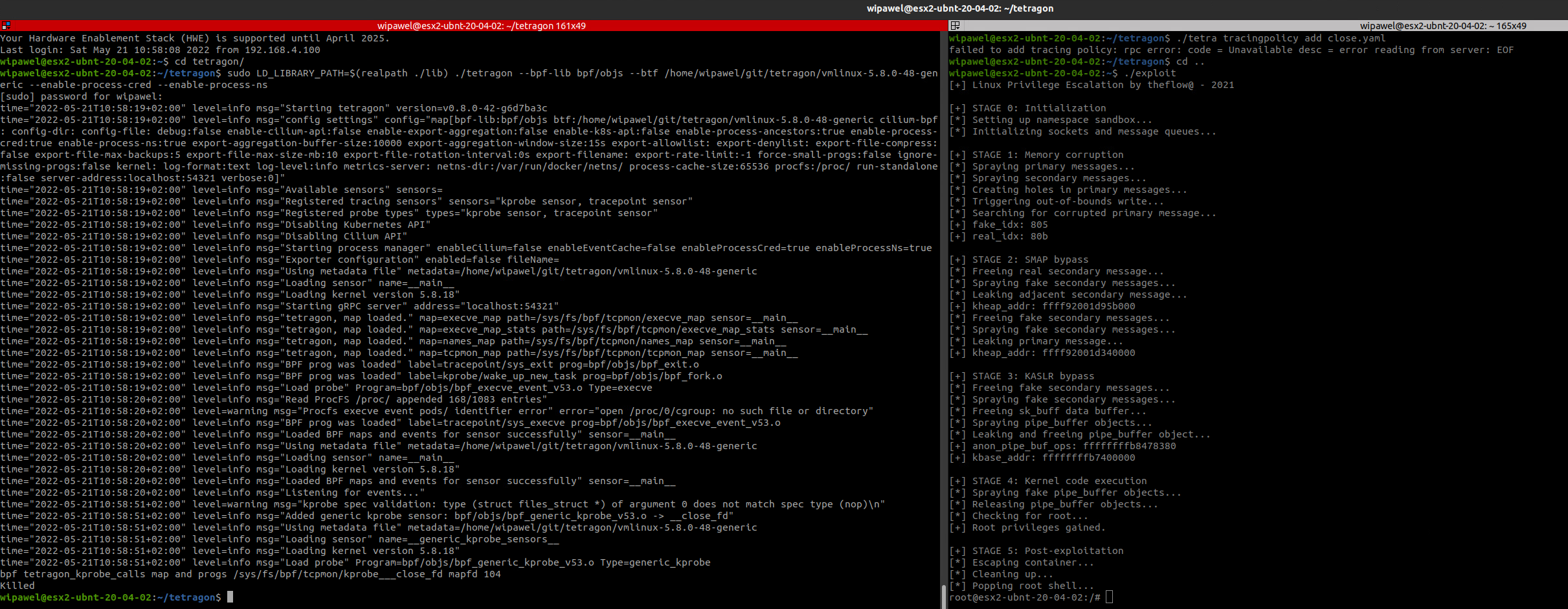Click the 'Type=generic_kprobe' load probe line
This screenshot has width=1568, height=609.
(x=355, y=562)
